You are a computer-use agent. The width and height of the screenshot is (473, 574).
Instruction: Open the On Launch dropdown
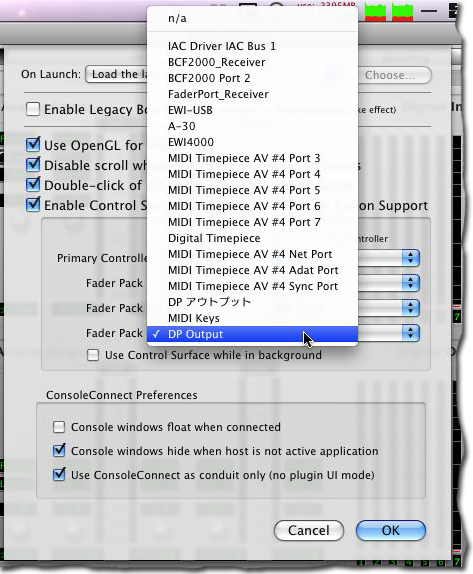(116, 74)
